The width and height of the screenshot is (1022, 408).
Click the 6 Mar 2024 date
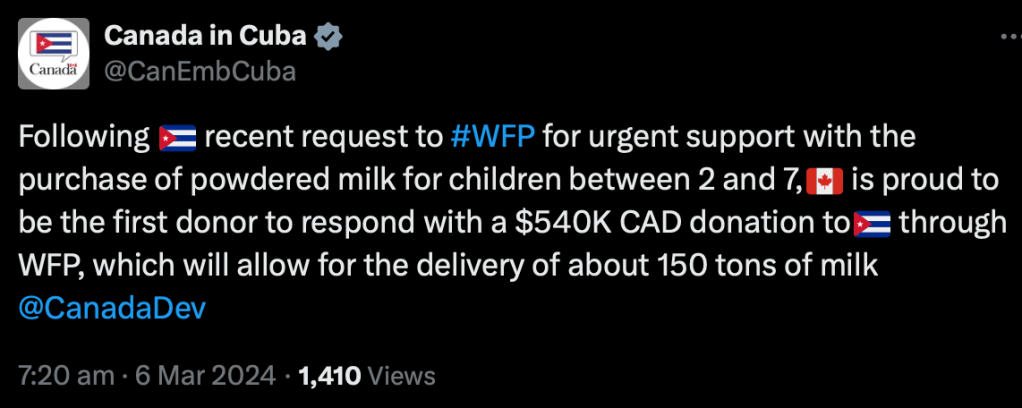(x=204, y=376)
